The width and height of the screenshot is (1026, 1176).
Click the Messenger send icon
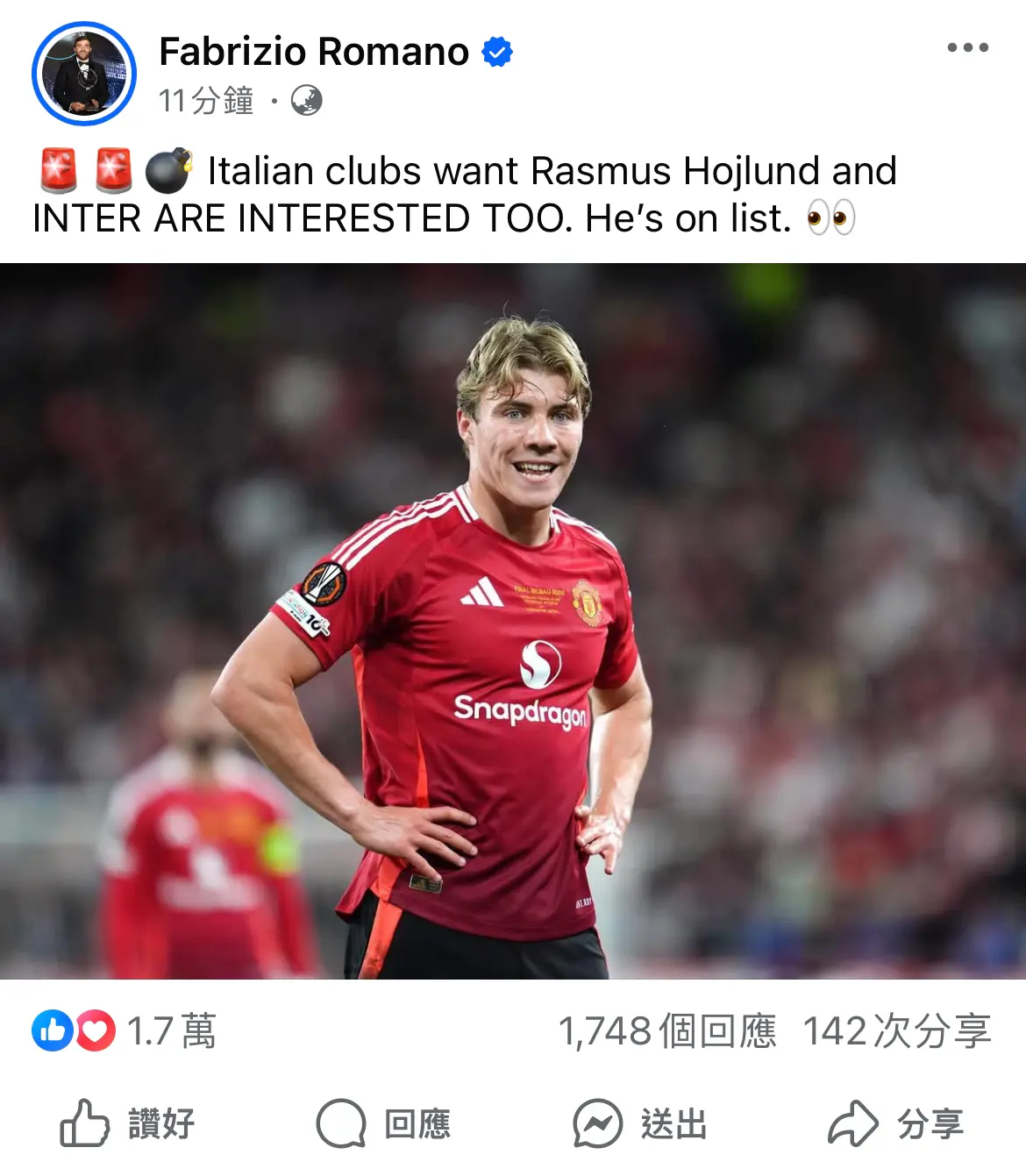[x=597, y=1123]
